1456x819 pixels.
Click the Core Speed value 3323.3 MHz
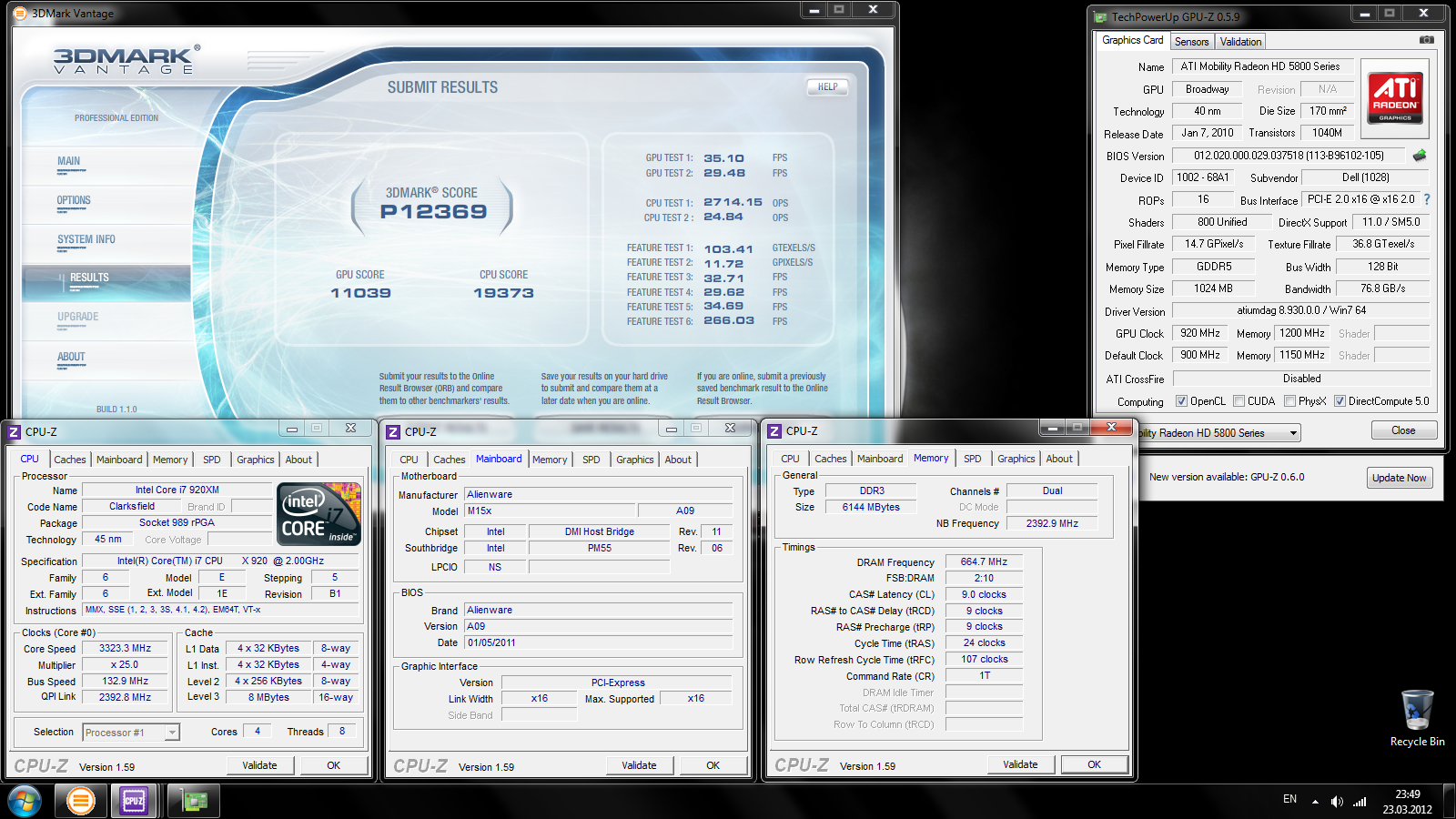pos(126,649)
